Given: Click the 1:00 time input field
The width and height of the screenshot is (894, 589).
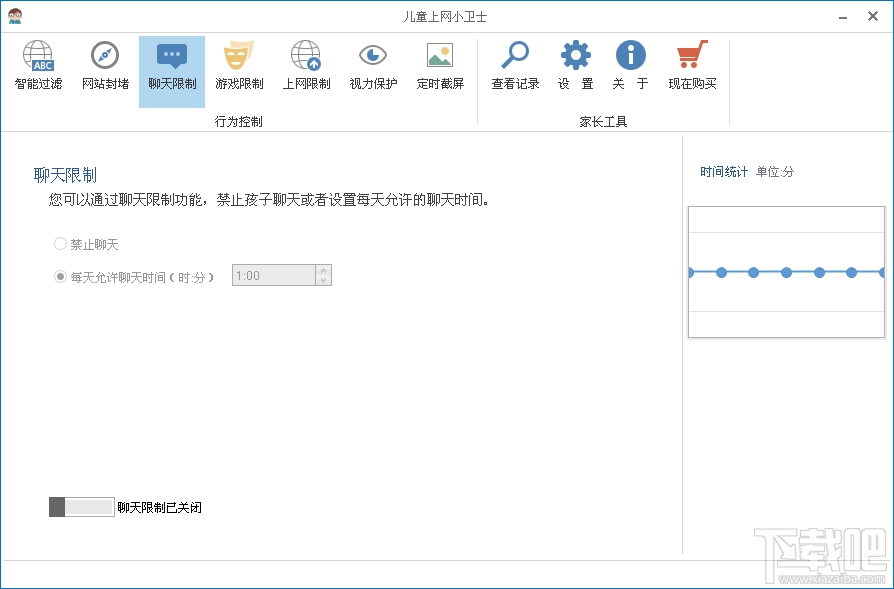Looking at the screenshot, I should (274, 275).
